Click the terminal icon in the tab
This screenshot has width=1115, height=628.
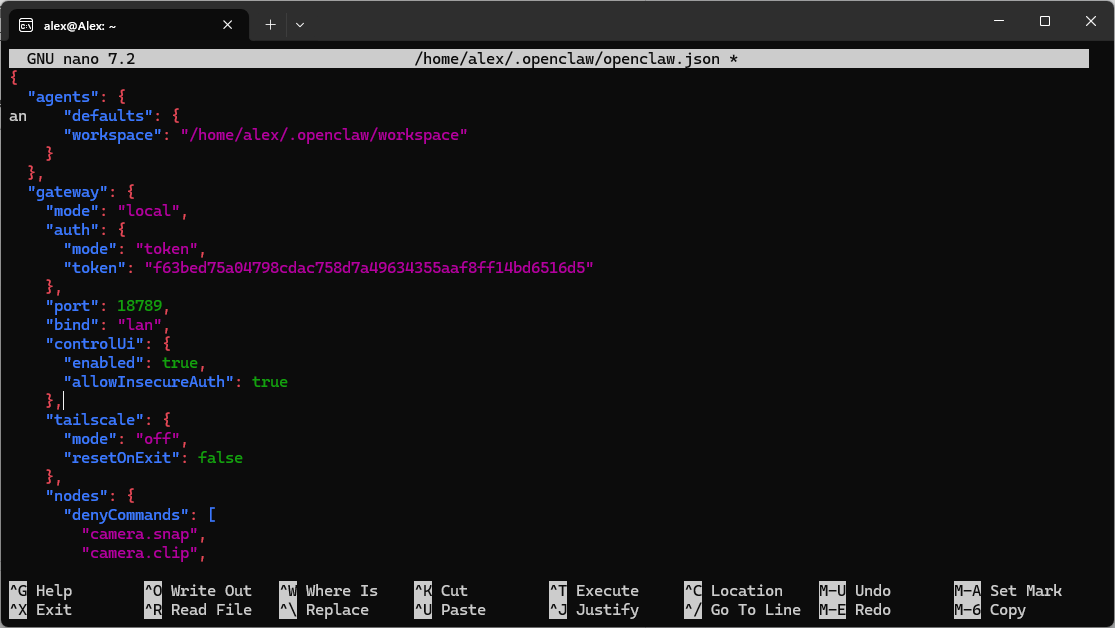pyautogui.click(x=27, y=25)
